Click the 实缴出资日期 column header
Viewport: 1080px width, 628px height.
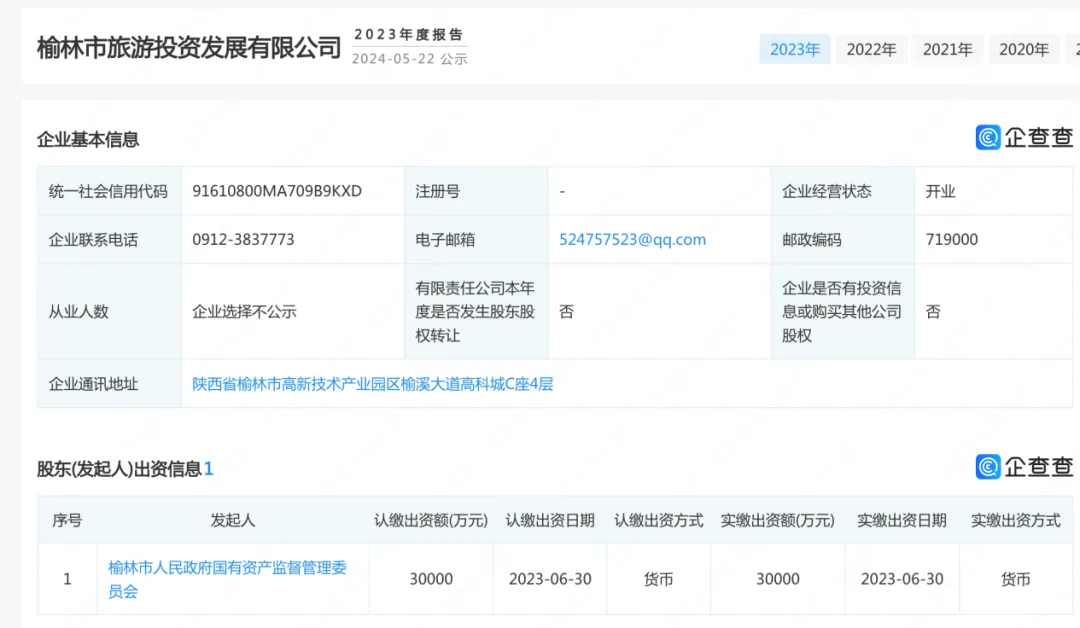click(901, 521)
